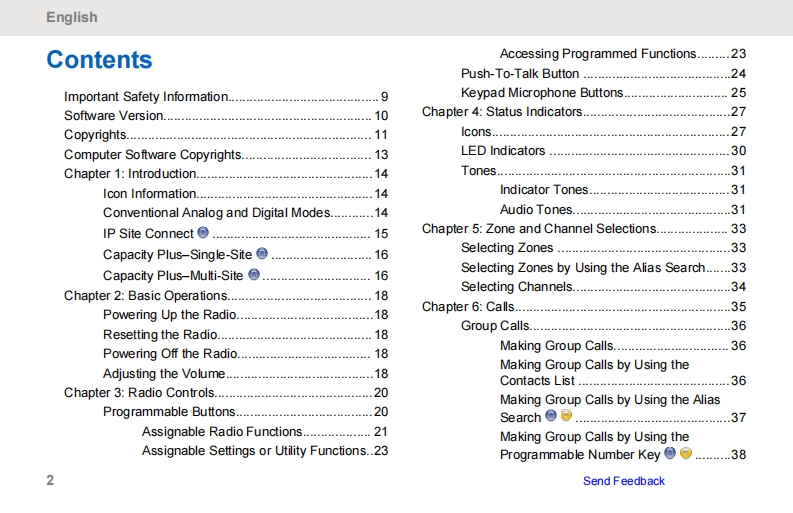Open the Send Feedback link
Image resolution: width=793 pixels, height=513 pixels.
coord(623,481)
